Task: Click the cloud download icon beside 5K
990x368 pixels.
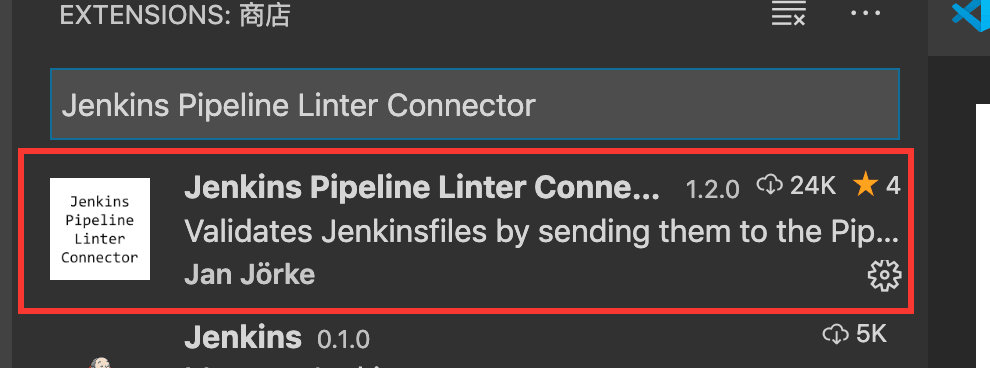Action: 835,335
